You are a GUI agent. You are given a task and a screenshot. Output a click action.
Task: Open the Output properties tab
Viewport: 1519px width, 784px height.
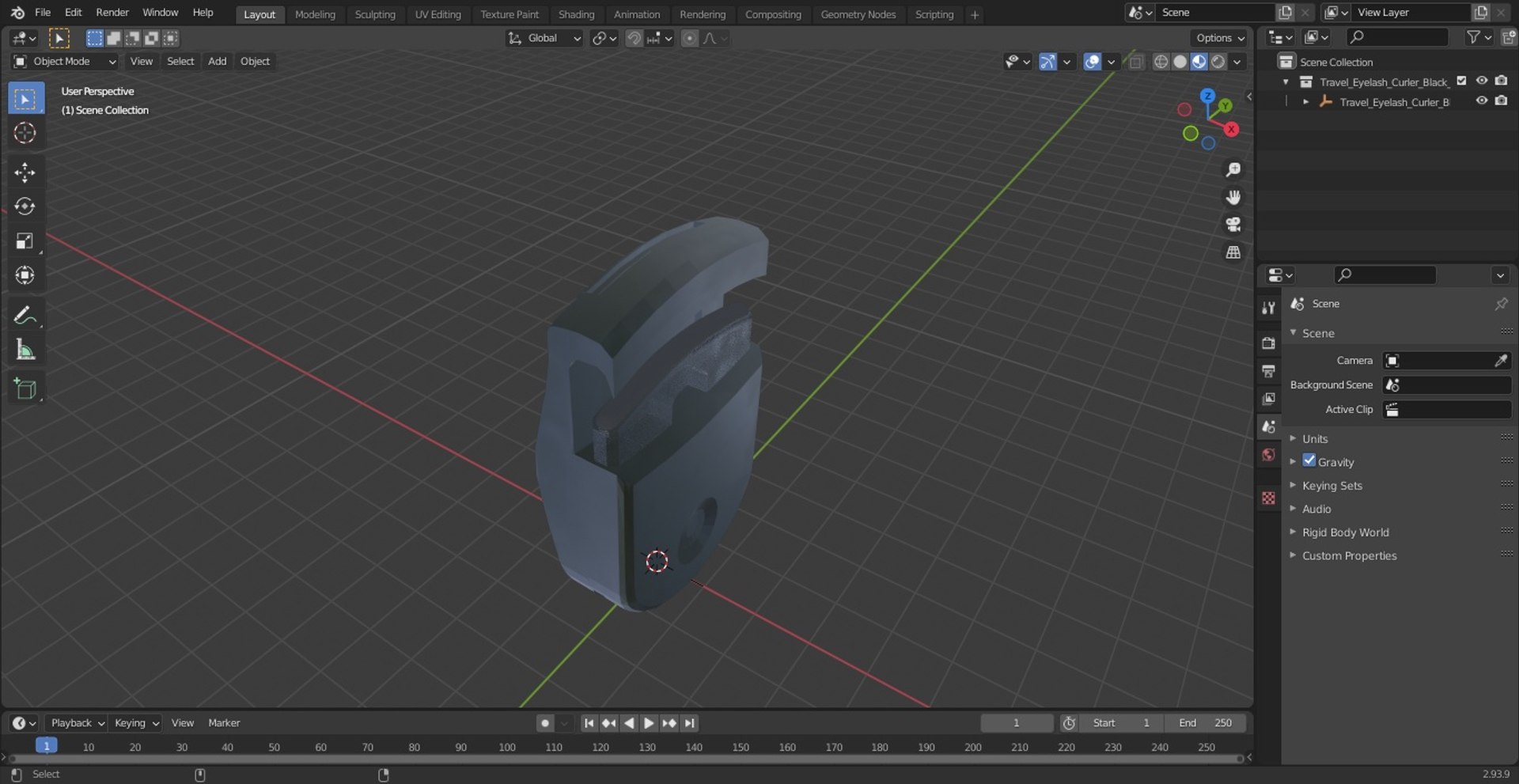pyautogui.click(x=1269, y=371)
